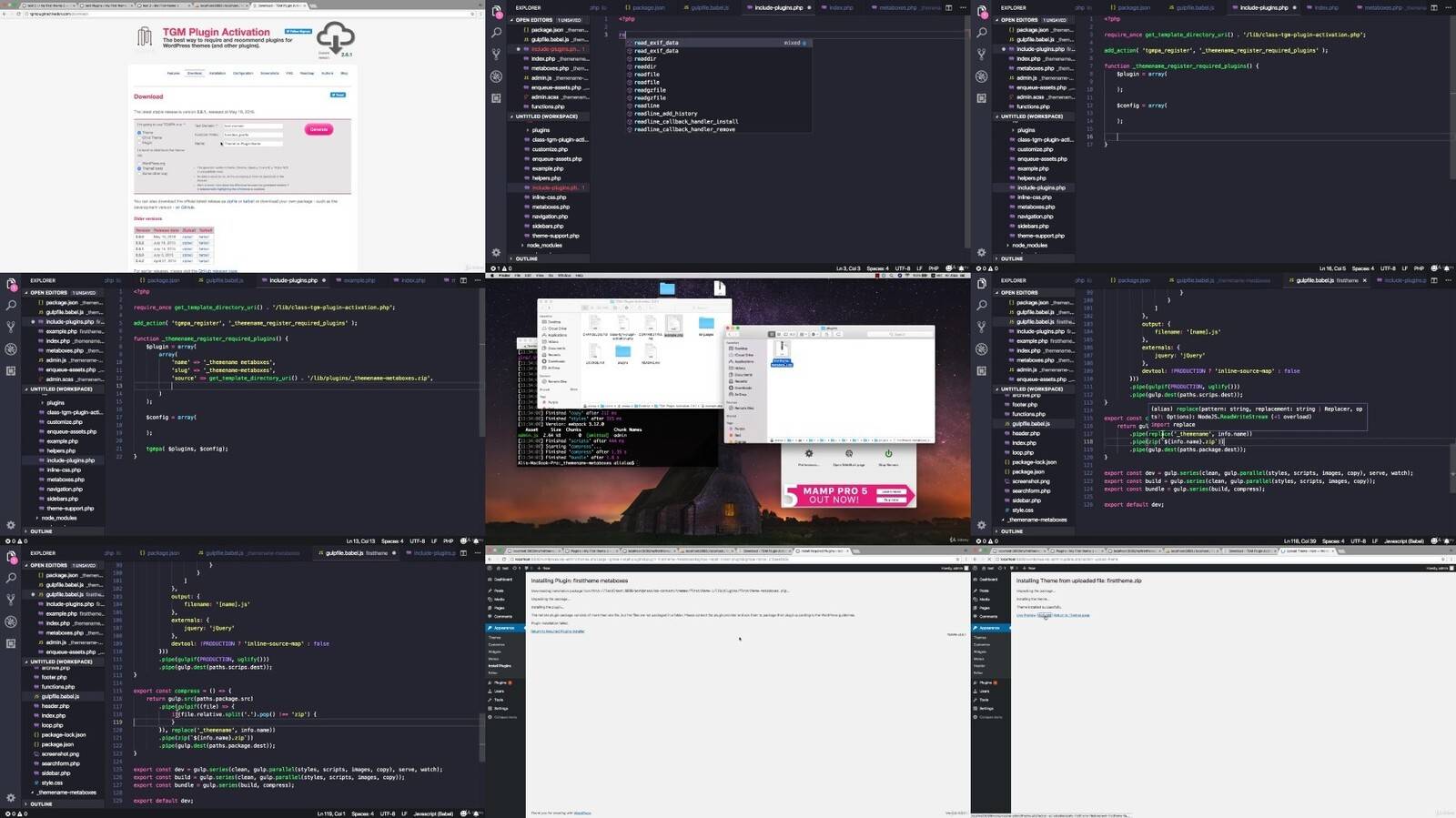Open Extensions in the VS Code window with readdir autocomplete
This screenshot has width=1456, height=818.
pyautogui.click(x=496, y=98)
